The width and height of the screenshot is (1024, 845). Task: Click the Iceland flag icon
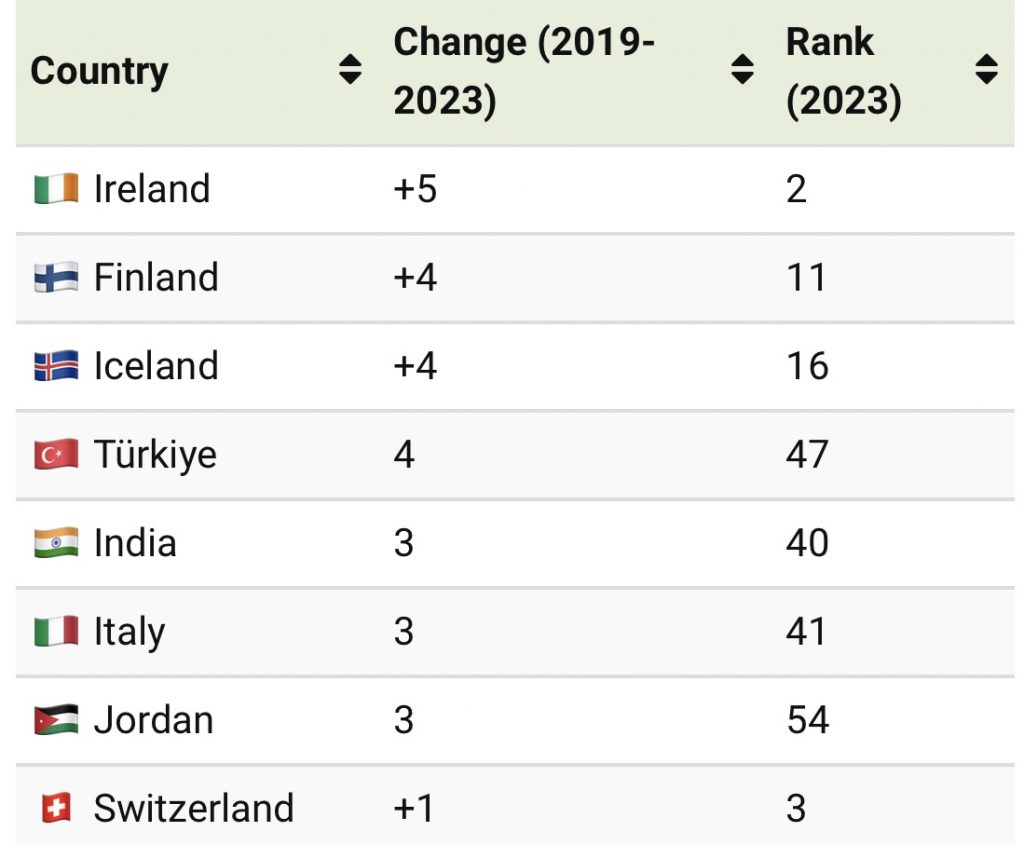(x=56, y=366)
